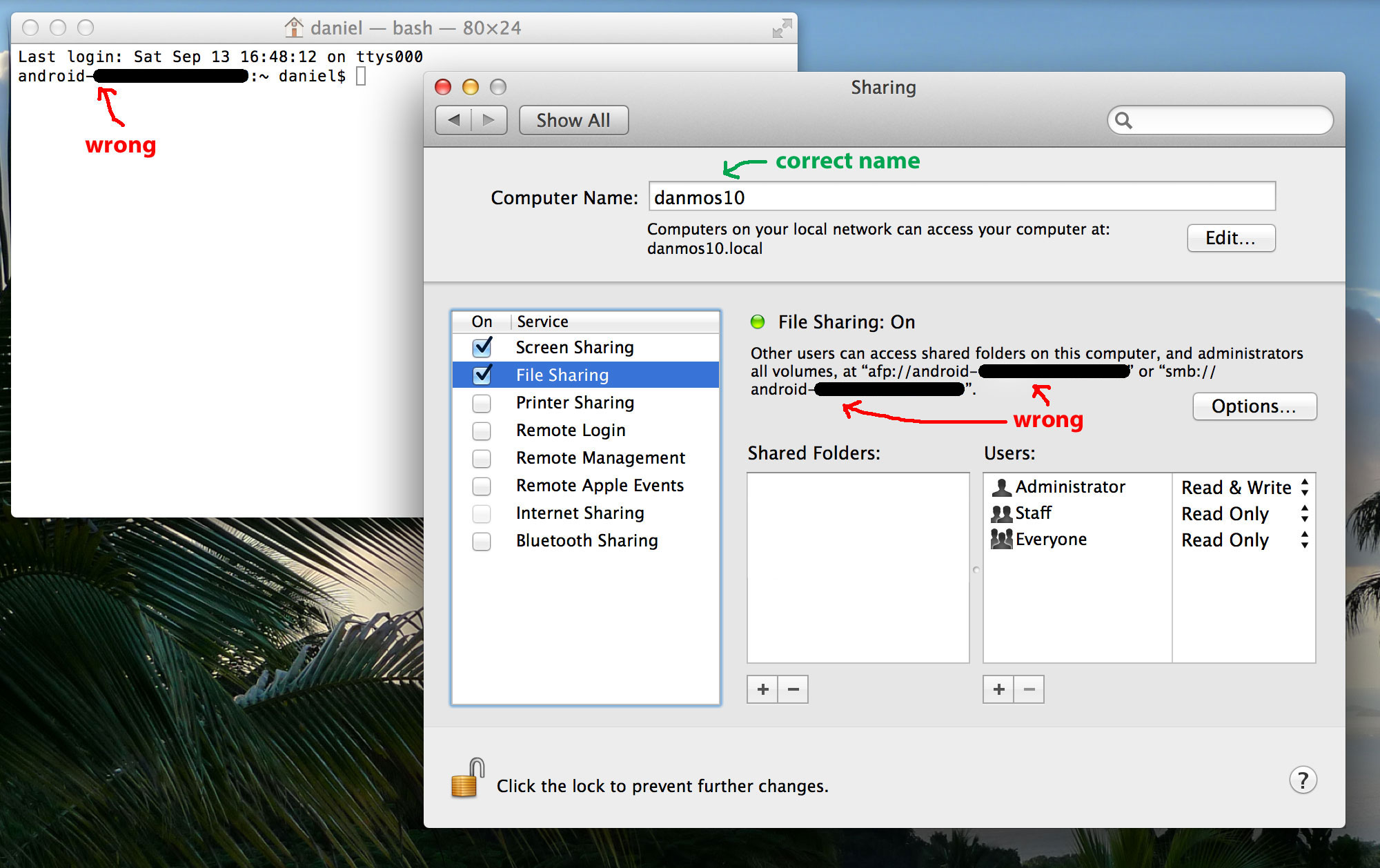Click the Edit button for local hostname
This screenshot has width=1380, height=868.
point(1230,238)
